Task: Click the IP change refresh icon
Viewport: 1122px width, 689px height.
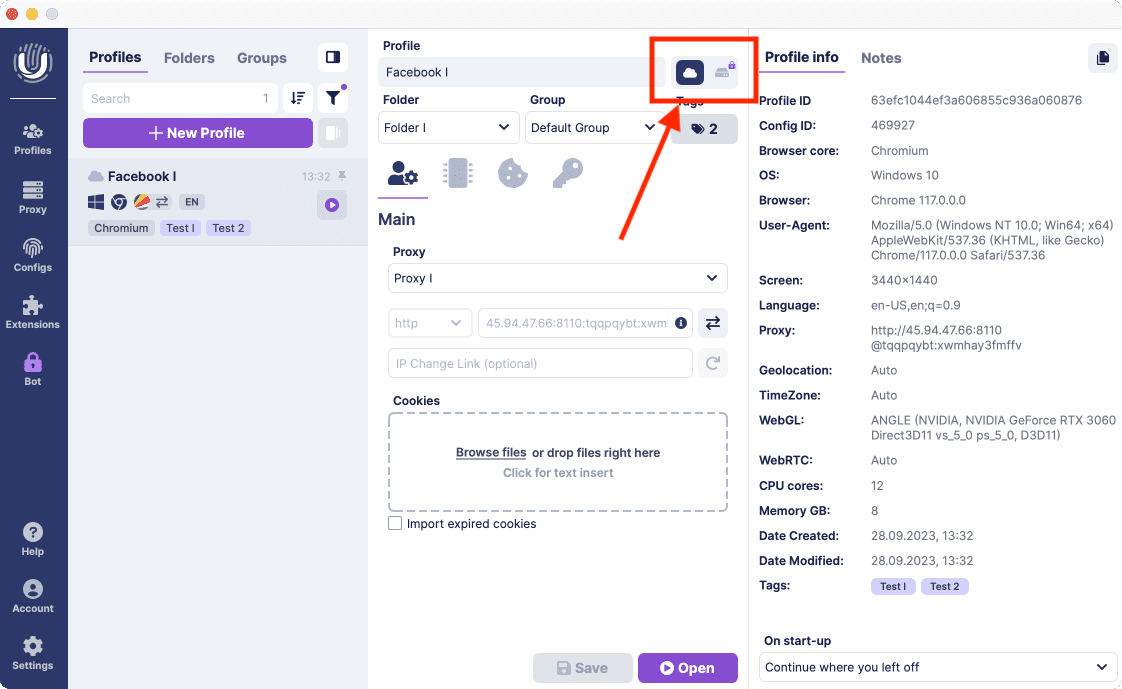Action: pos(713,363)
